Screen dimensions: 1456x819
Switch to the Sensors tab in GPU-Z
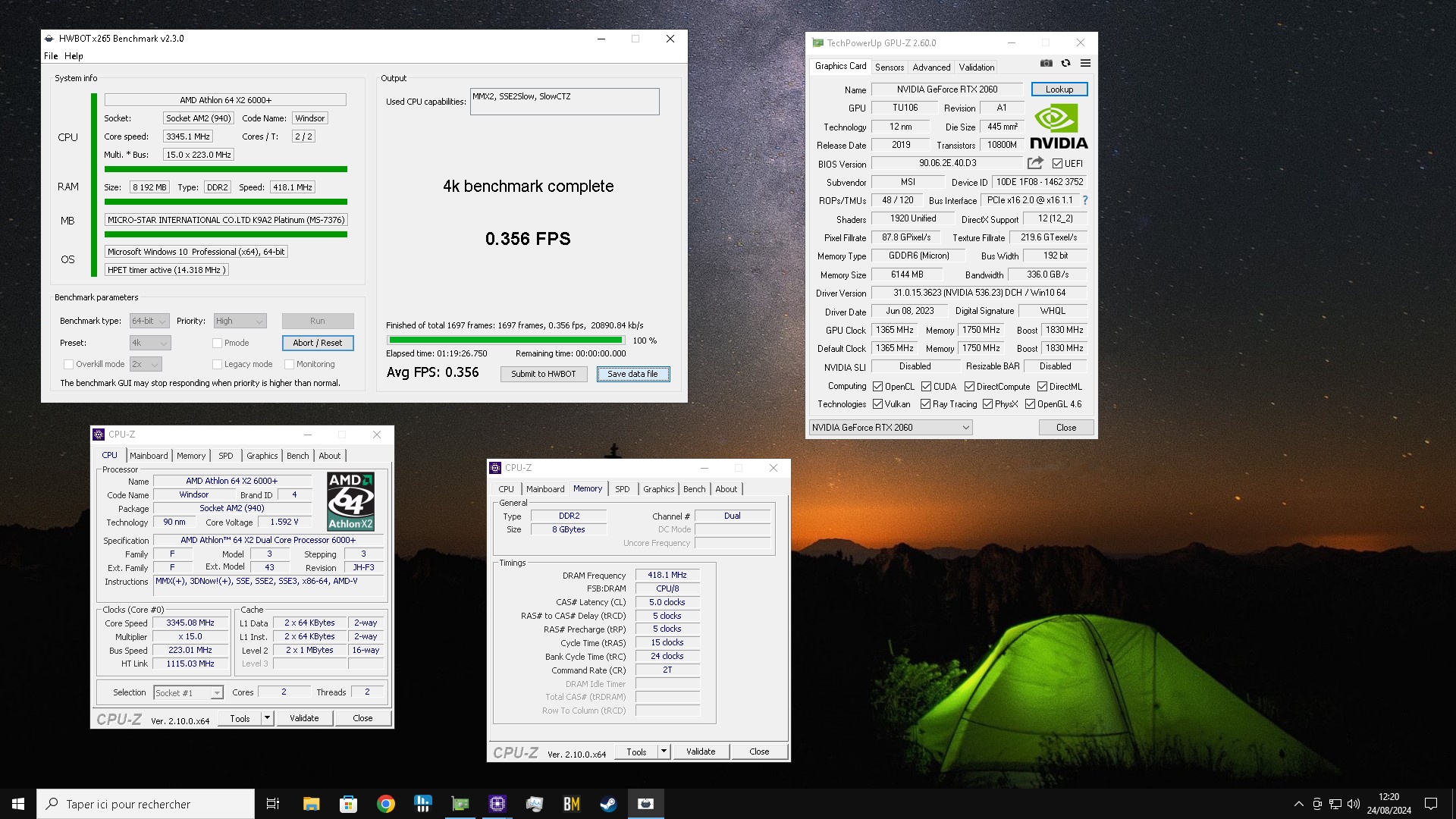[x=890, y=67]
